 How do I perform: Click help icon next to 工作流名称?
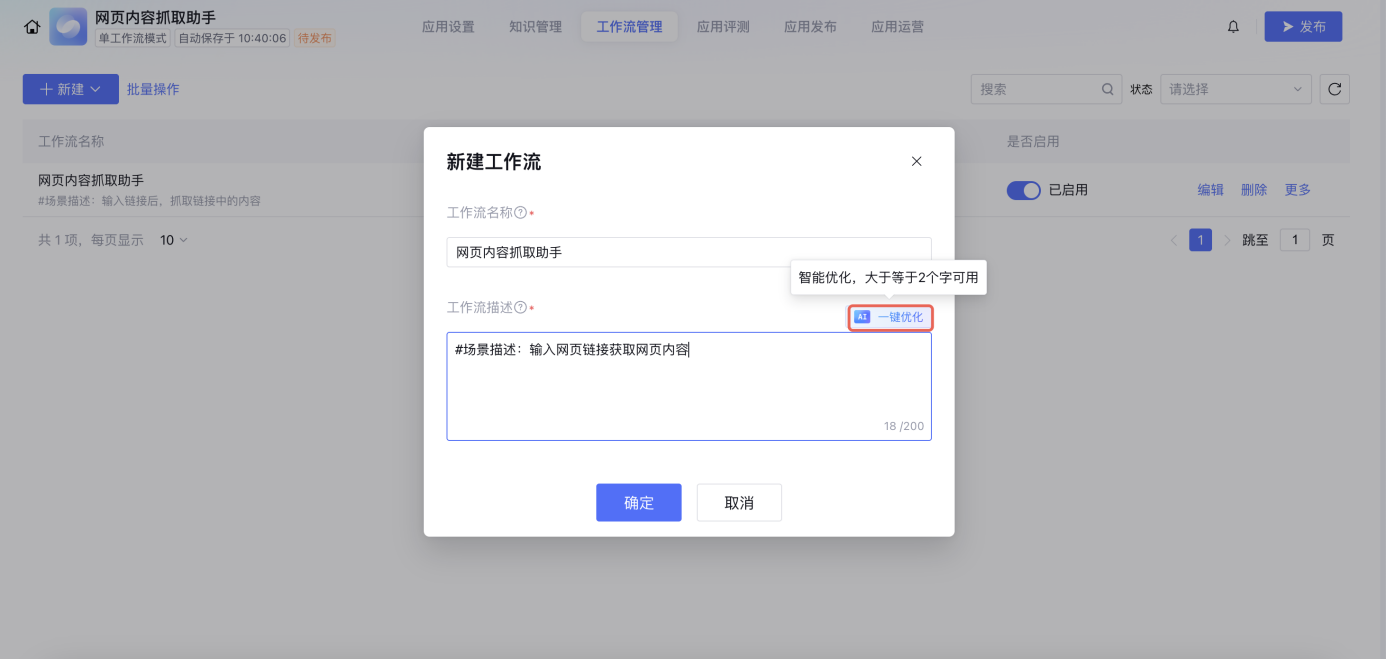(520, 213)
